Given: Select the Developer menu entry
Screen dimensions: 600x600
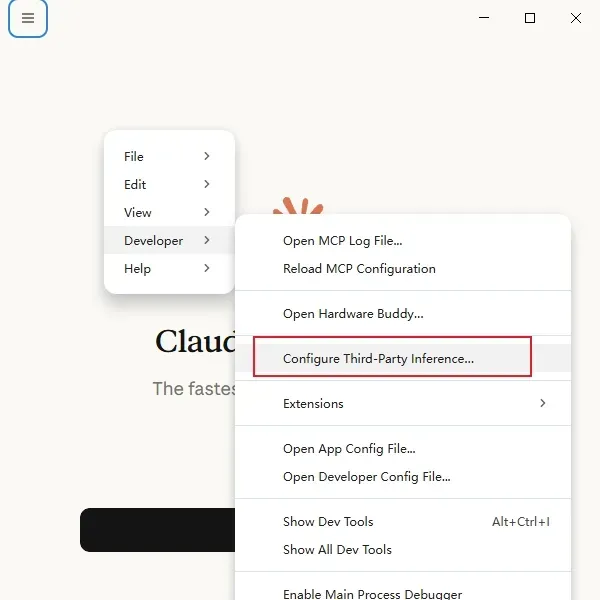Looking at the screenshot, I should [x=169, y=240].
